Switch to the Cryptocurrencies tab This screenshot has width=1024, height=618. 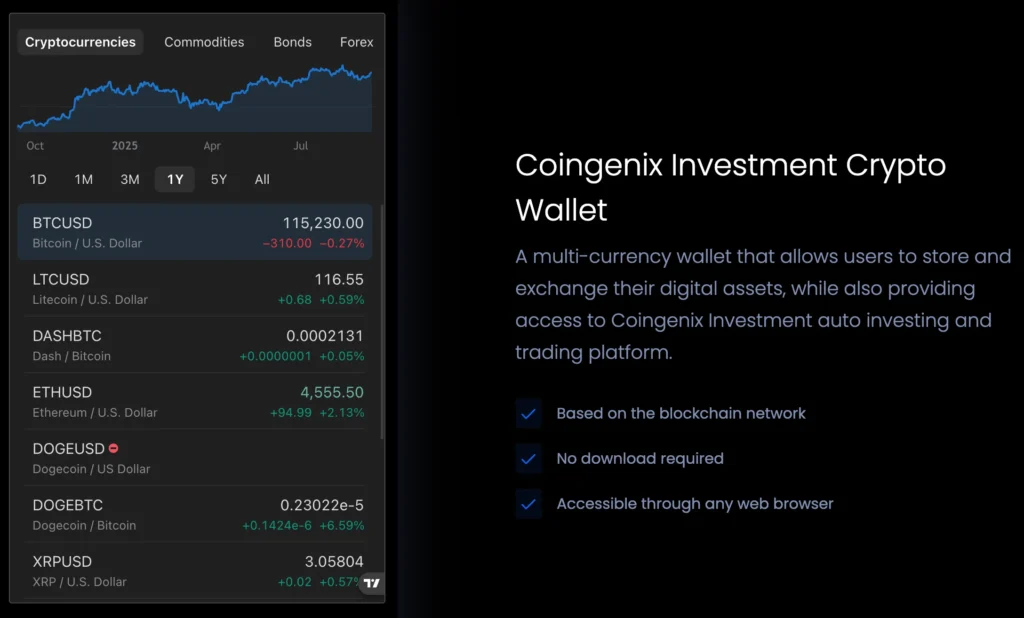80,42
